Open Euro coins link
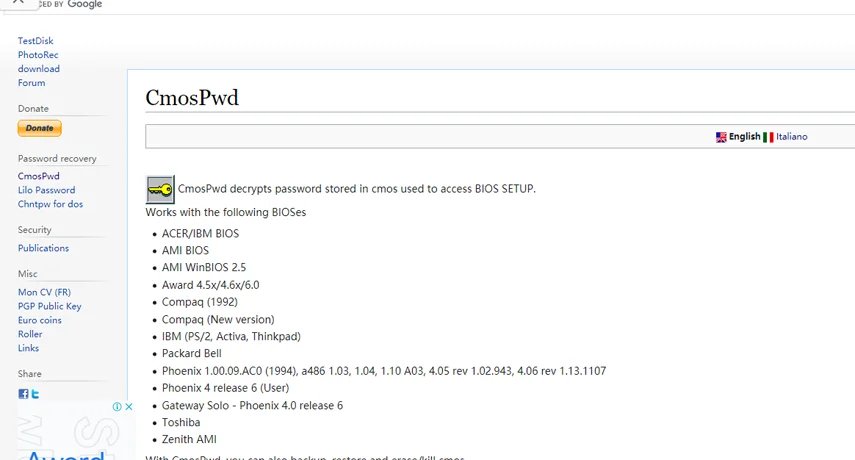Screen dimensions: 855x460 (39, 320)
